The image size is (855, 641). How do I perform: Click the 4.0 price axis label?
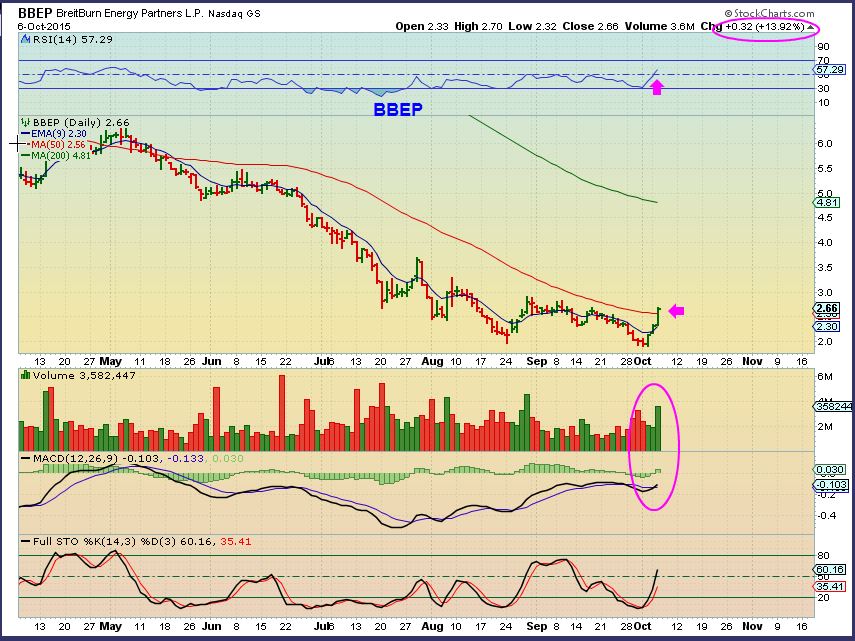pos(825,242)
